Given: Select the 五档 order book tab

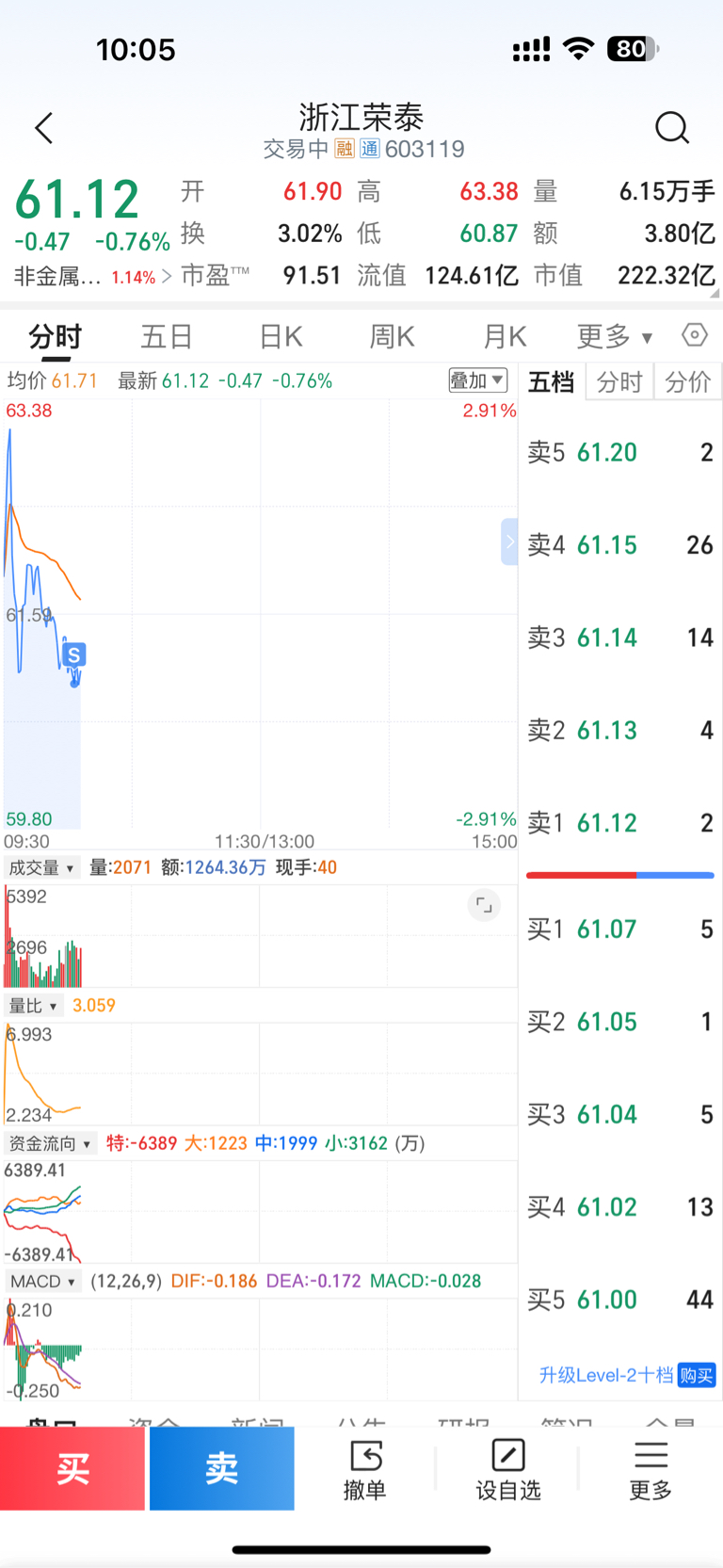Looking at the screenshot, I should click(x=551, y=381).
